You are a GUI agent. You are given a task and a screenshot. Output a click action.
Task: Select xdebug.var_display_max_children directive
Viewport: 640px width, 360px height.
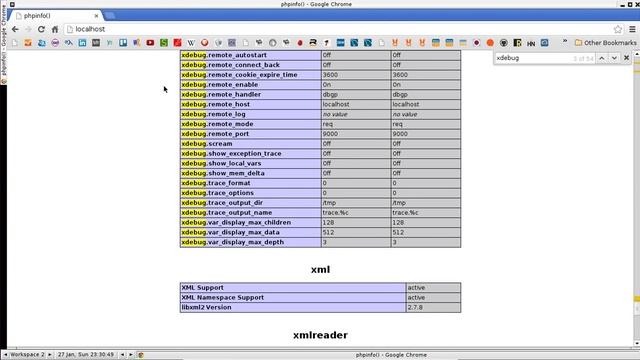point(236,222)
